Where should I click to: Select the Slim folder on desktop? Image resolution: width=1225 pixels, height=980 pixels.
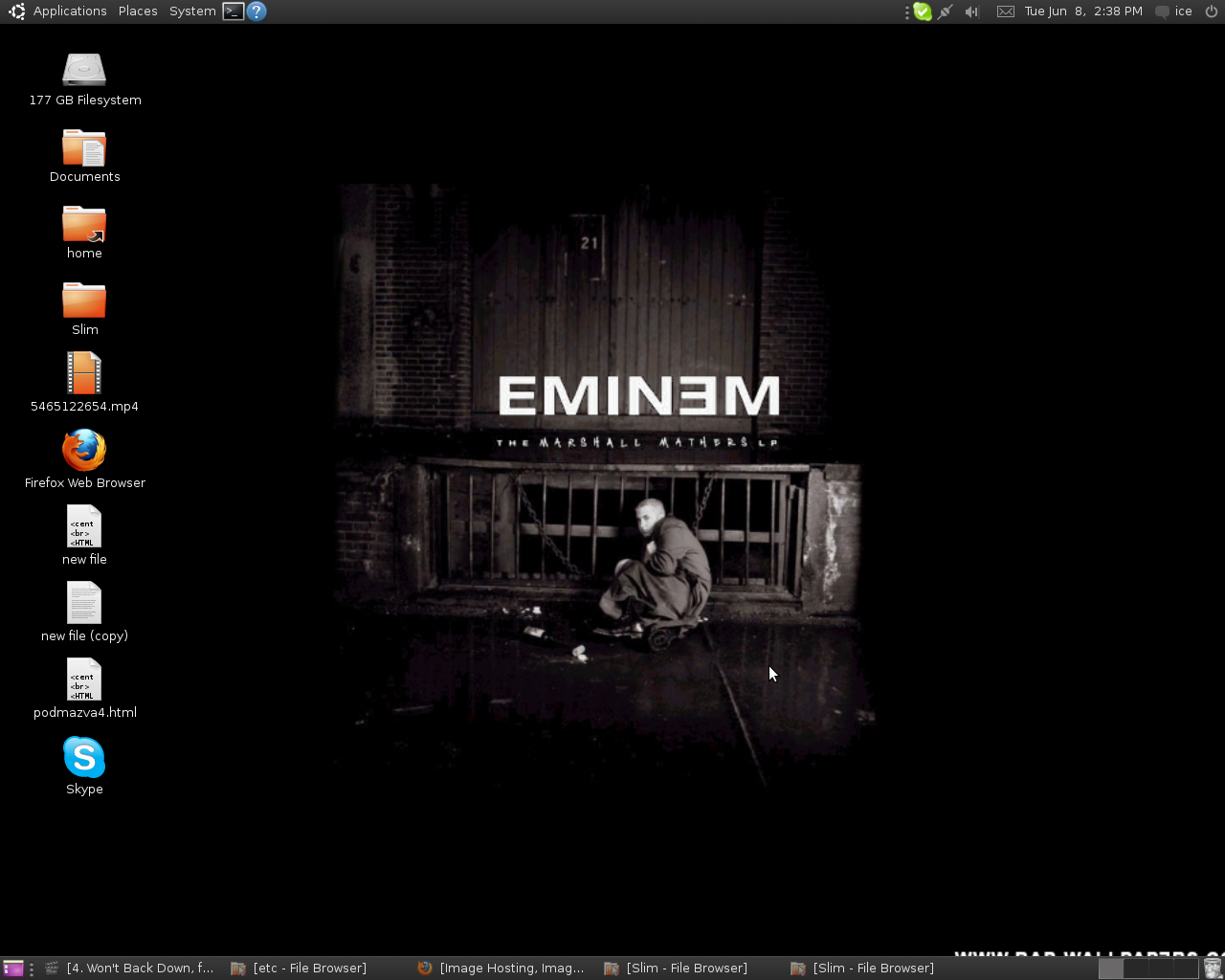tap(84, 300)
